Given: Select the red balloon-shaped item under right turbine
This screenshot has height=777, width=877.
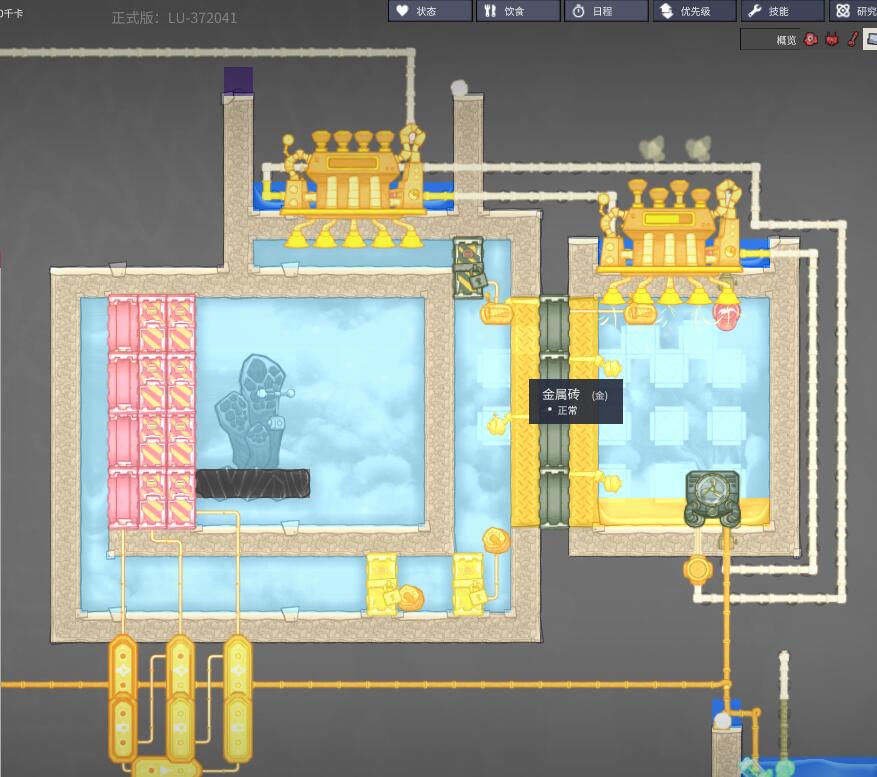Looking at the screenshot, I should tap(726, 315).
